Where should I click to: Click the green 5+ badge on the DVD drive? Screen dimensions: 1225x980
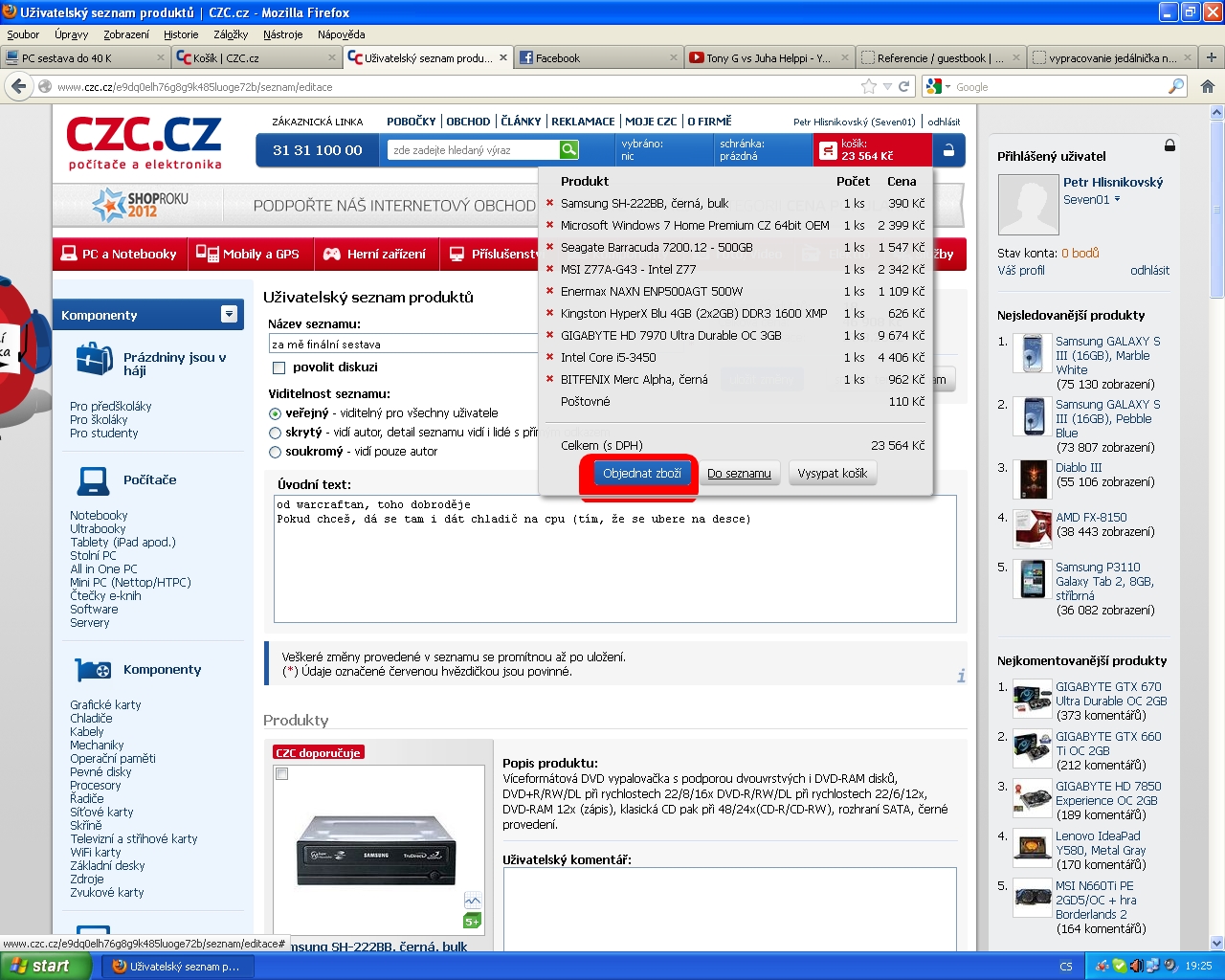[x=473, y=921]
